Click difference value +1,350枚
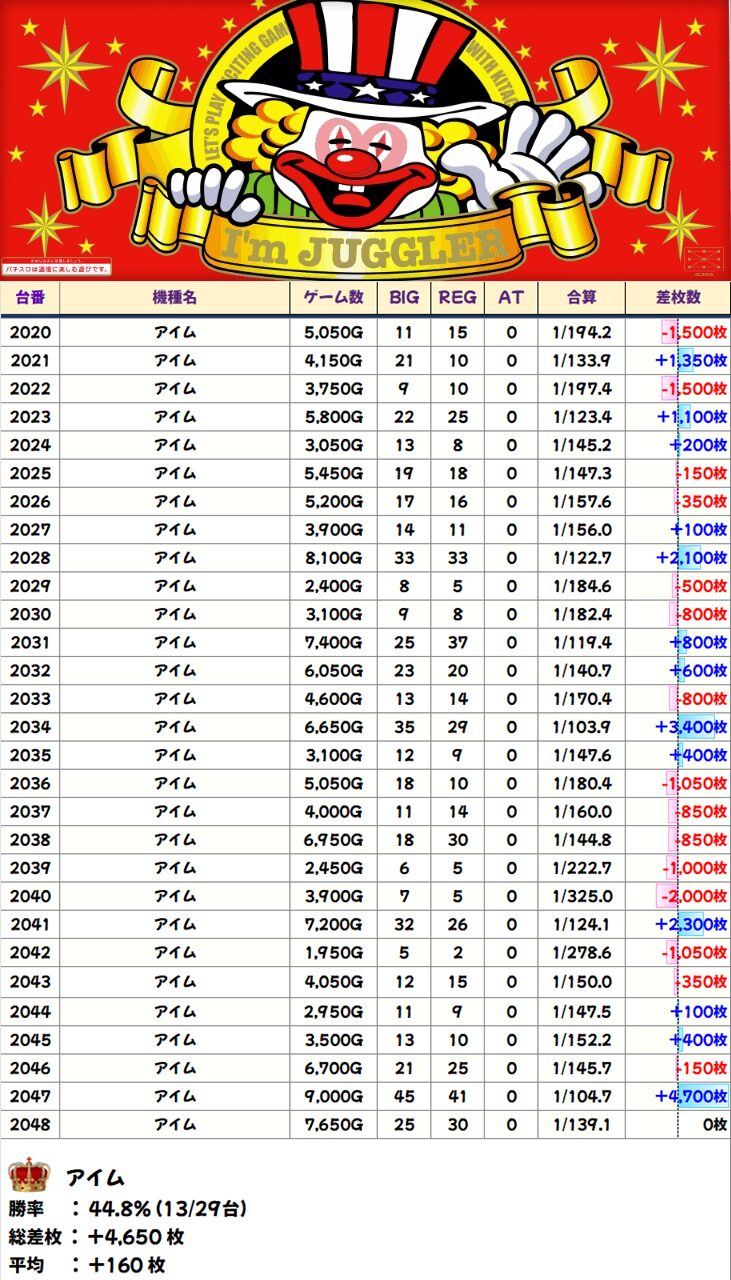The width and height of the screenshot is (731, 1280). [x=692, y=360]
